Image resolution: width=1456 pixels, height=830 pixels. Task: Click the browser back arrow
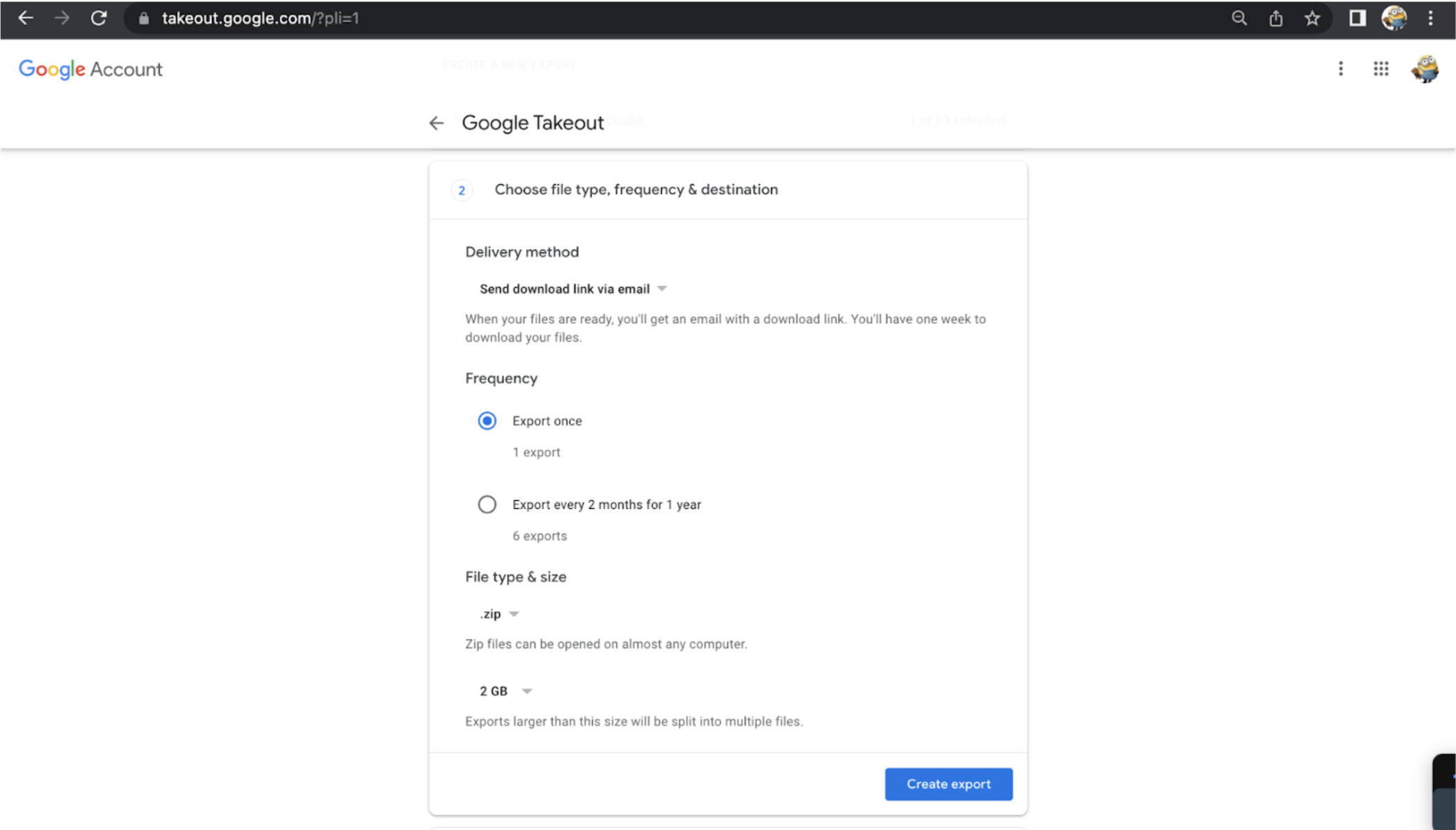pyautogui.click(x=26, y=18)
